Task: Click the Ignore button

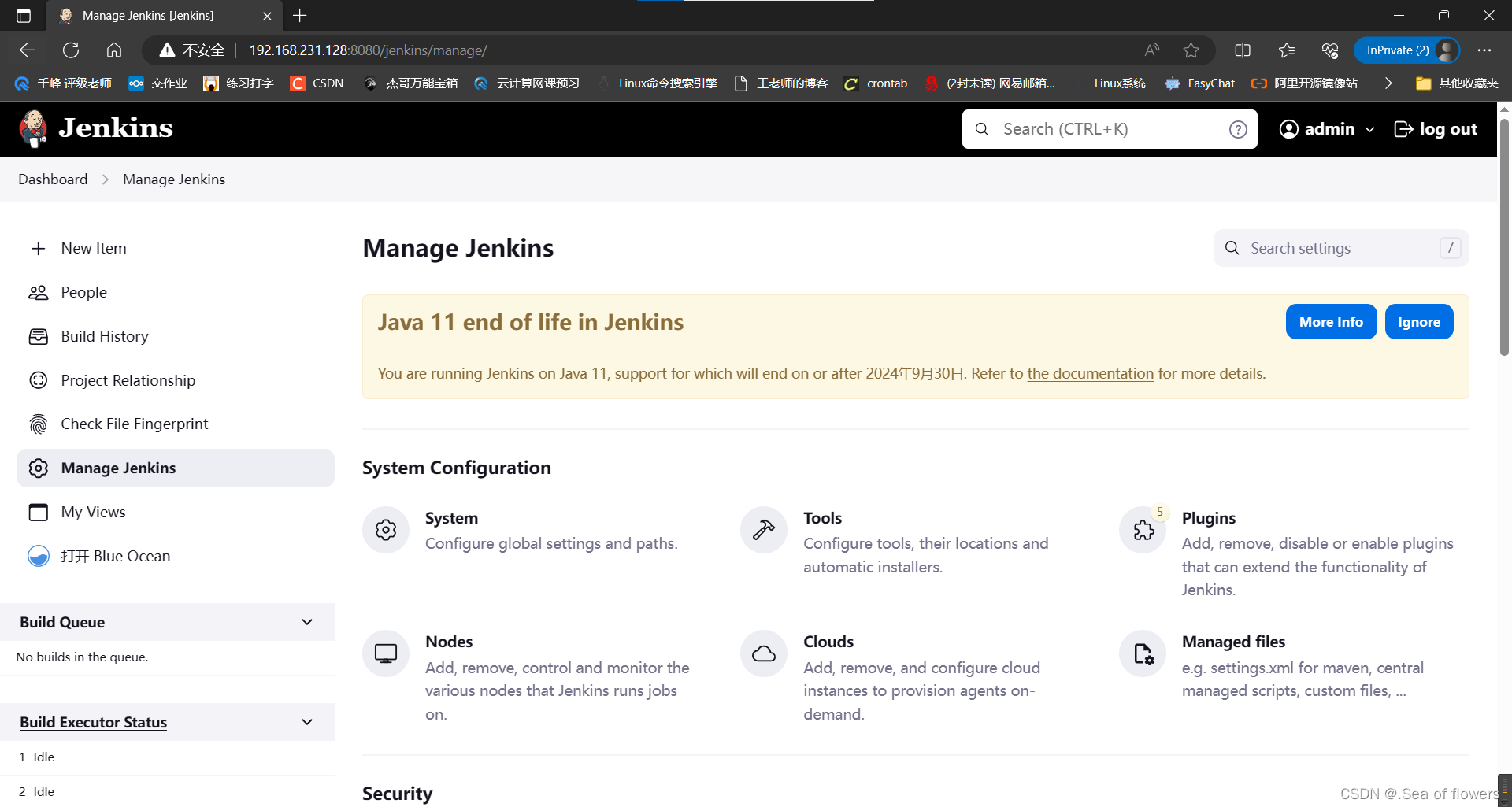Action: pos(1419,322)
